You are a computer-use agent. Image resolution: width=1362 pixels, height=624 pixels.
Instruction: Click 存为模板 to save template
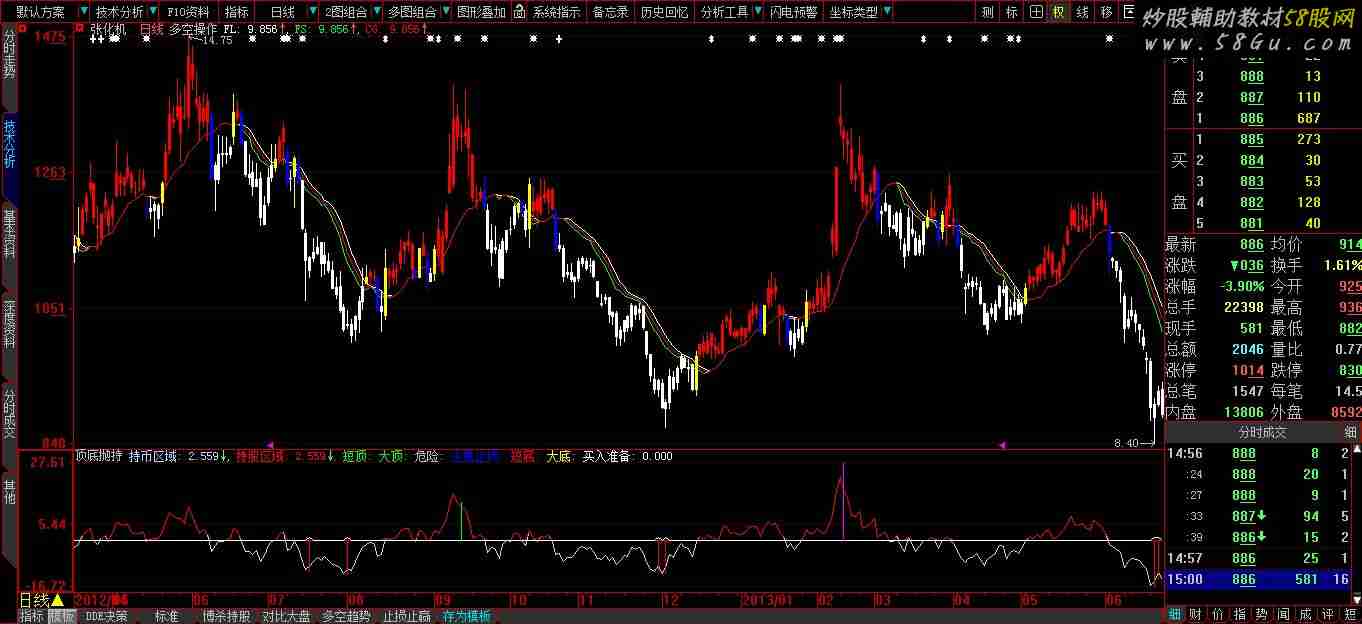(x=466, y=616)
